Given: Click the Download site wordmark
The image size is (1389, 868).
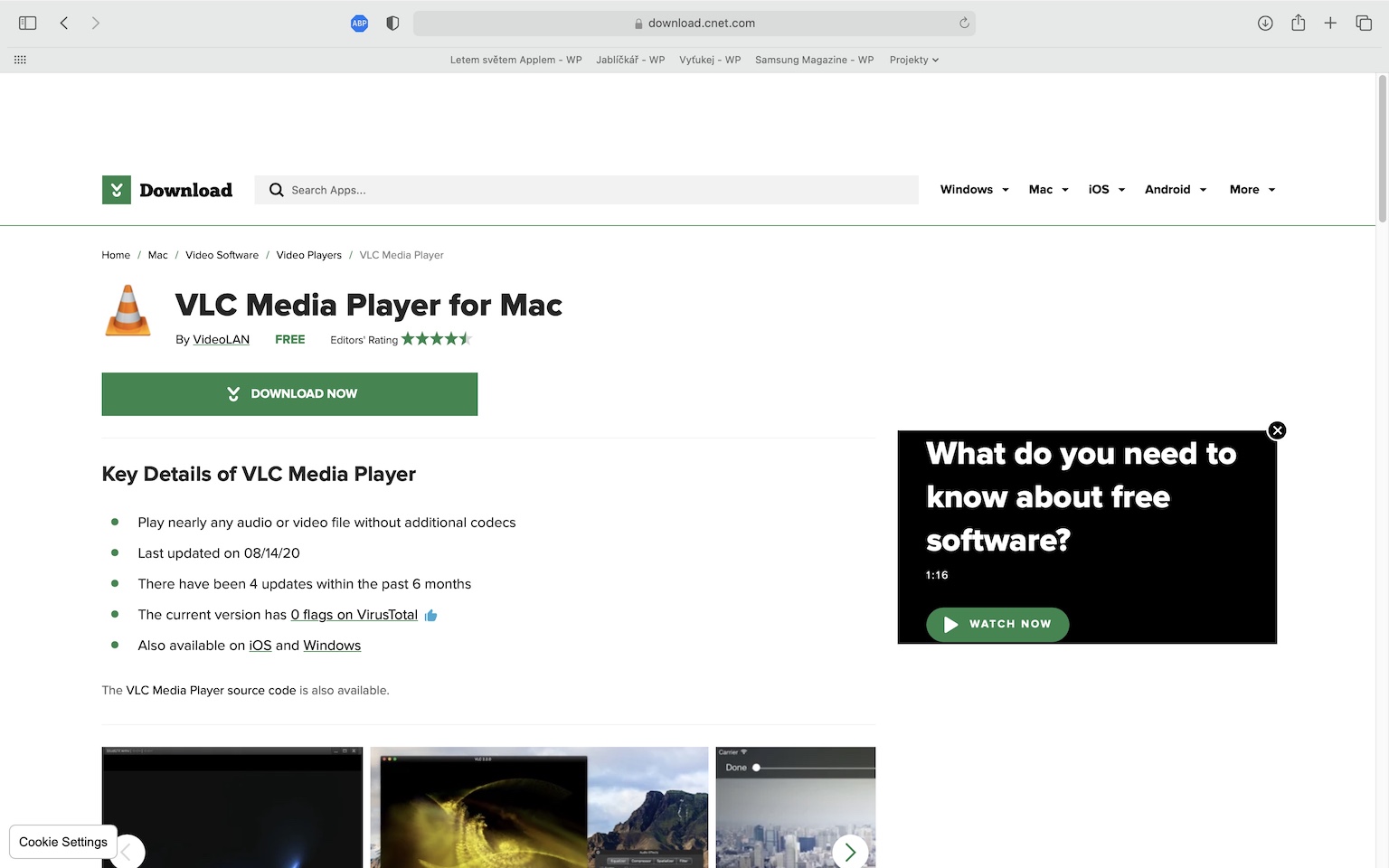Looking at the screenshot, I should click(185, 190).
